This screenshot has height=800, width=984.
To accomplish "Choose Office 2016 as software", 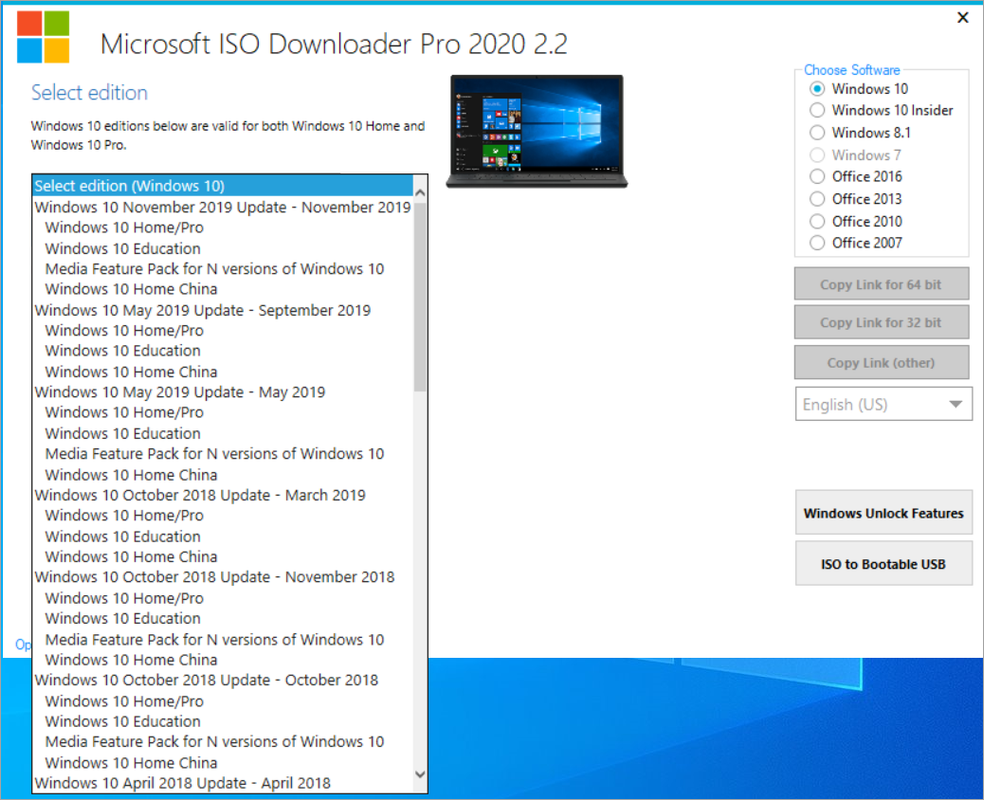I will coord(816,176).
